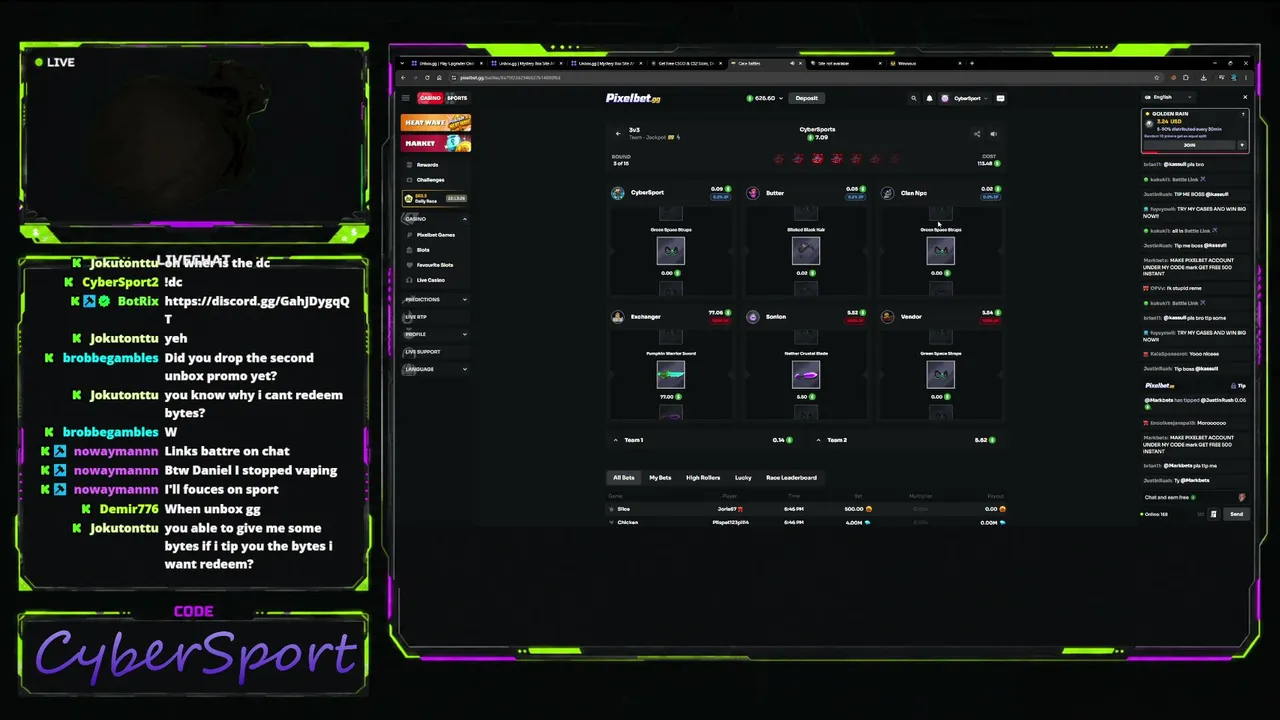Image resolution: width=1280 pixels, height=720 pixels.
Task: Mute the battle sound speaker icon
Action: (993, 134)
